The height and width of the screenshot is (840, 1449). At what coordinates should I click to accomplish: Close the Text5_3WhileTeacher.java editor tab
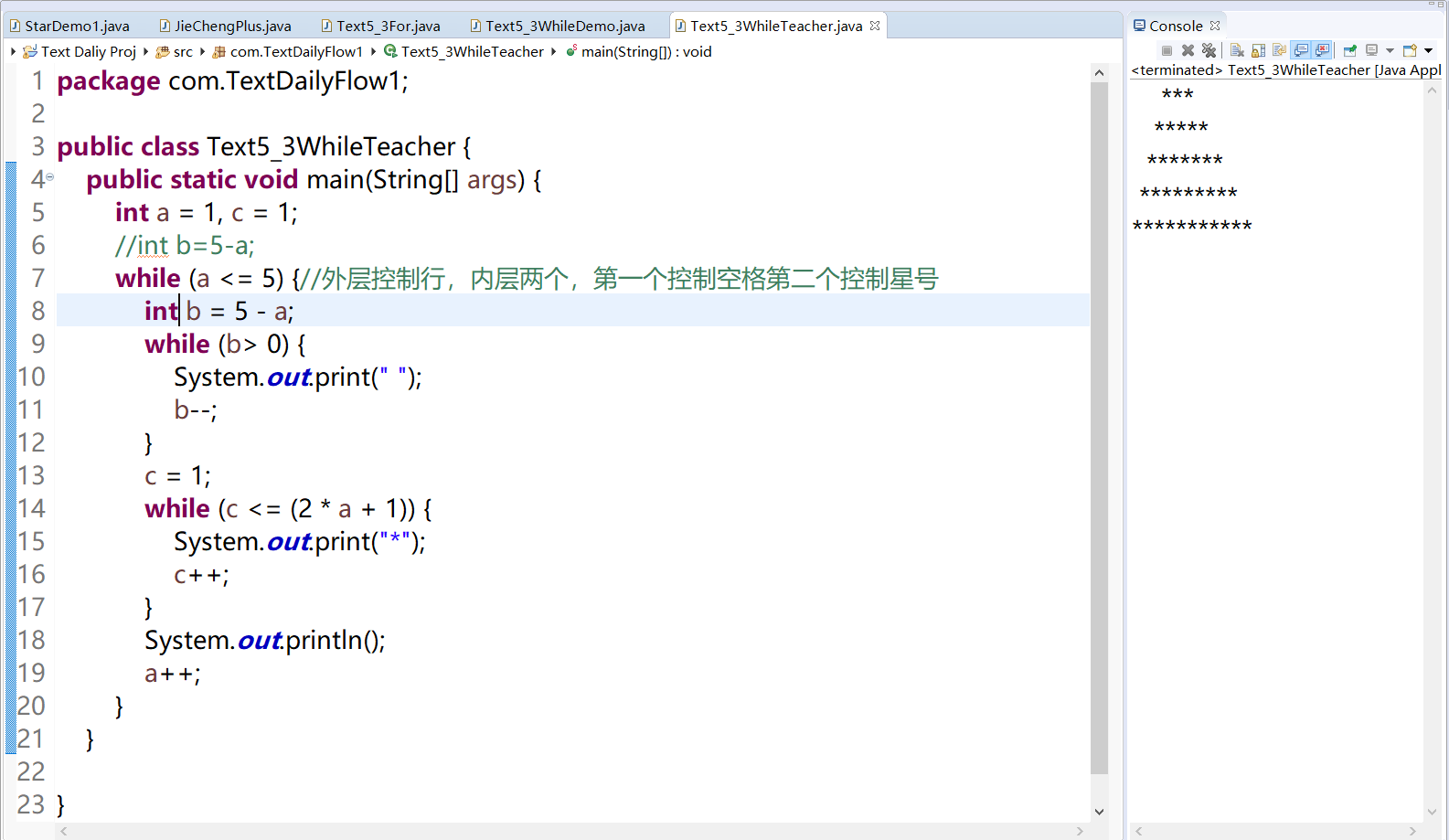(x=875, y=26)
